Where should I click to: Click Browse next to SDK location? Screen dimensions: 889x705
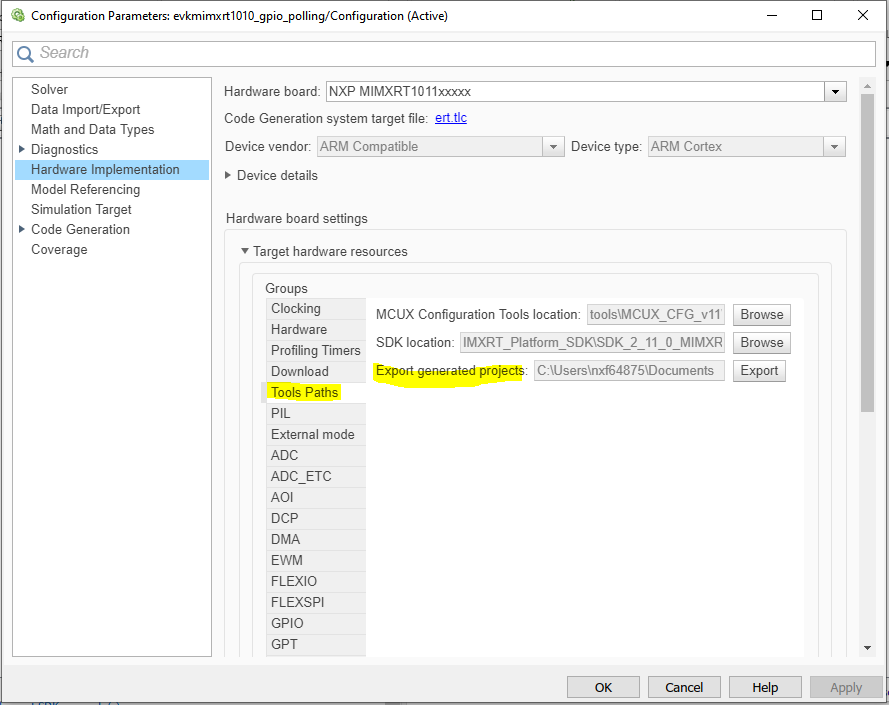tap(761, 342)
